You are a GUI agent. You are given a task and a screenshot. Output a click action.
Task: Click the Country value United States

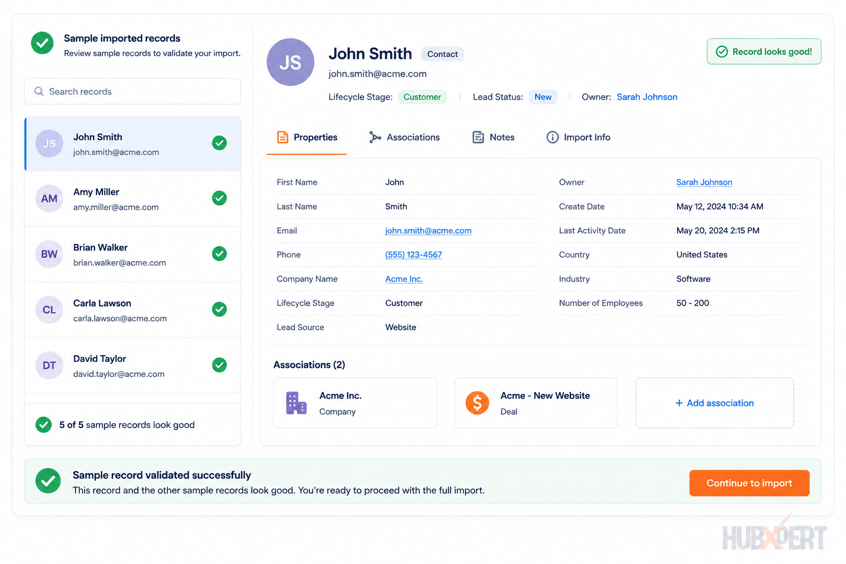701,255
